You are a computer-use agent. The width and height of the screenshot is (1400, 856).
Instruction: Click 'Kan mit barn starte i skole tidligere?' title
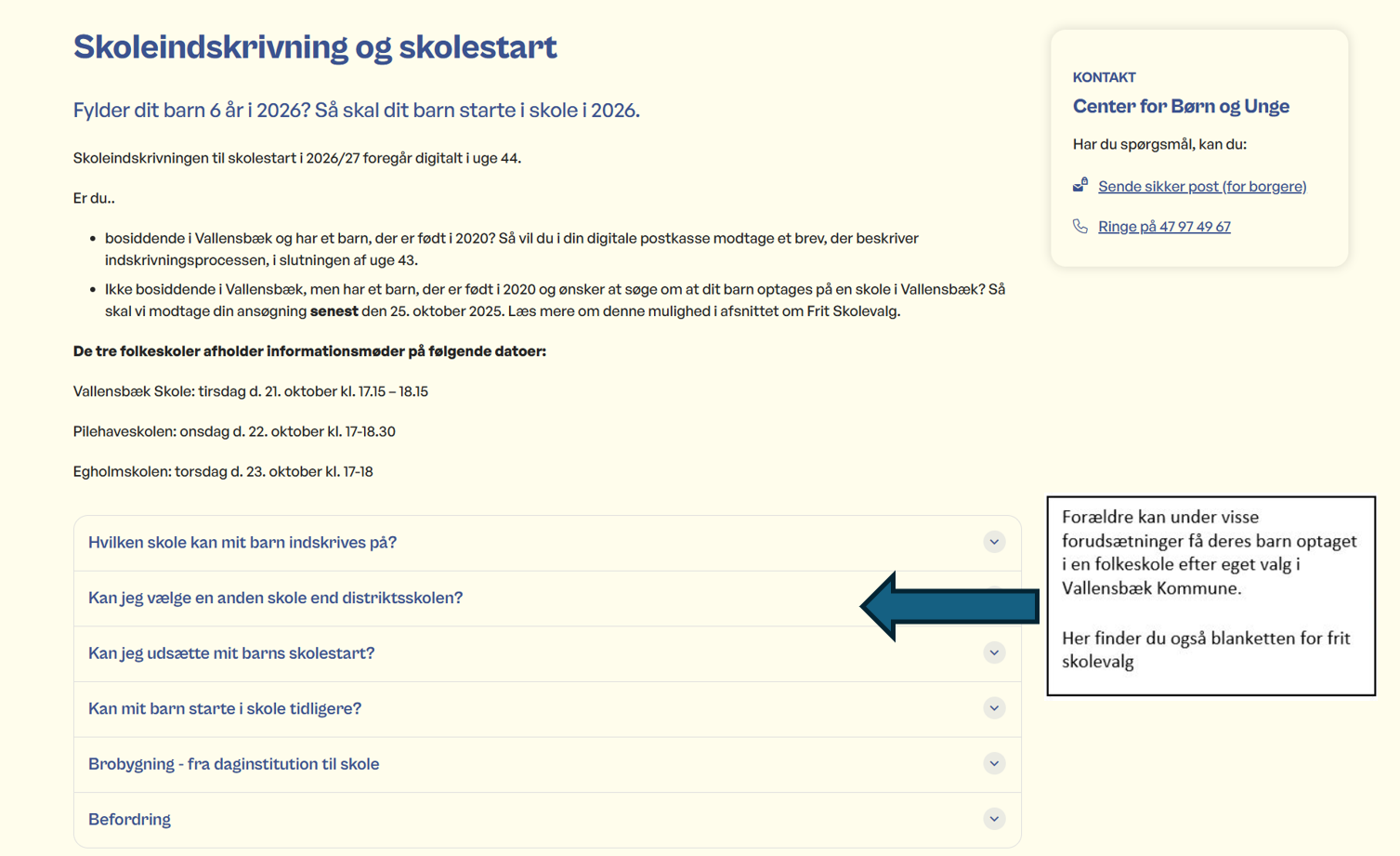(225, 708)
